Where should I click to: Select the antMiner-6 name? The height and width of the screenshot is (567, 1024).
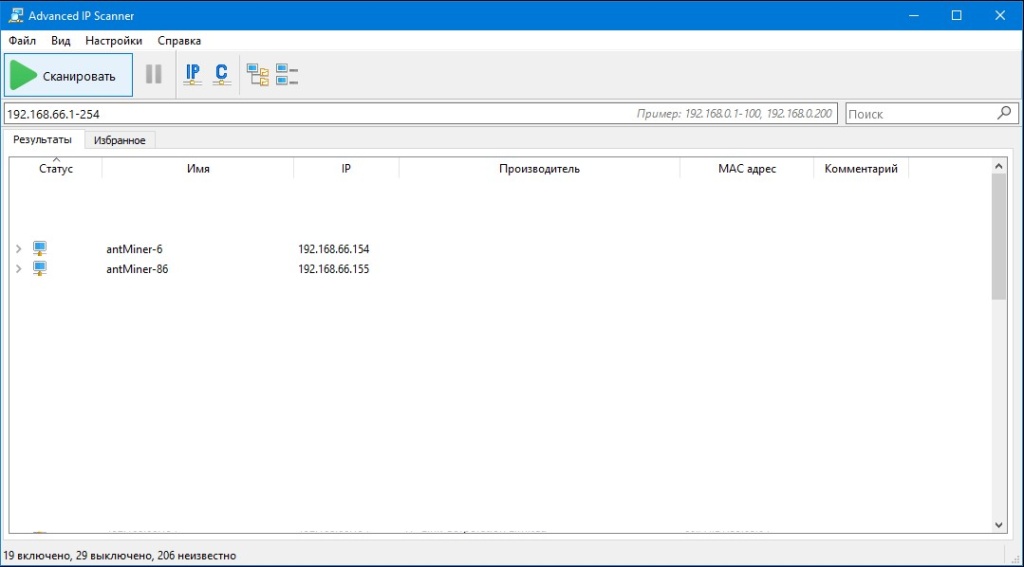click(x=135, y=249)
